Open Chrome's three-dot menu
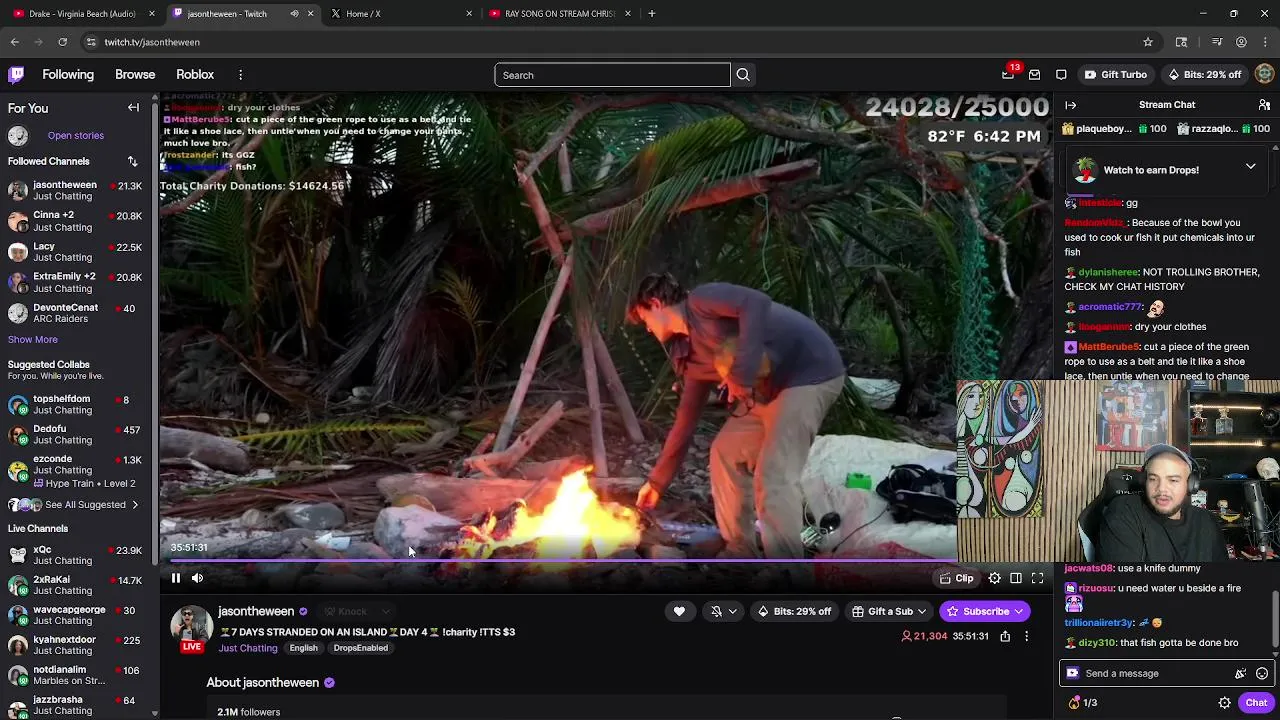The height and width of the screenshot is (720, 1280). click(1266, 42)
